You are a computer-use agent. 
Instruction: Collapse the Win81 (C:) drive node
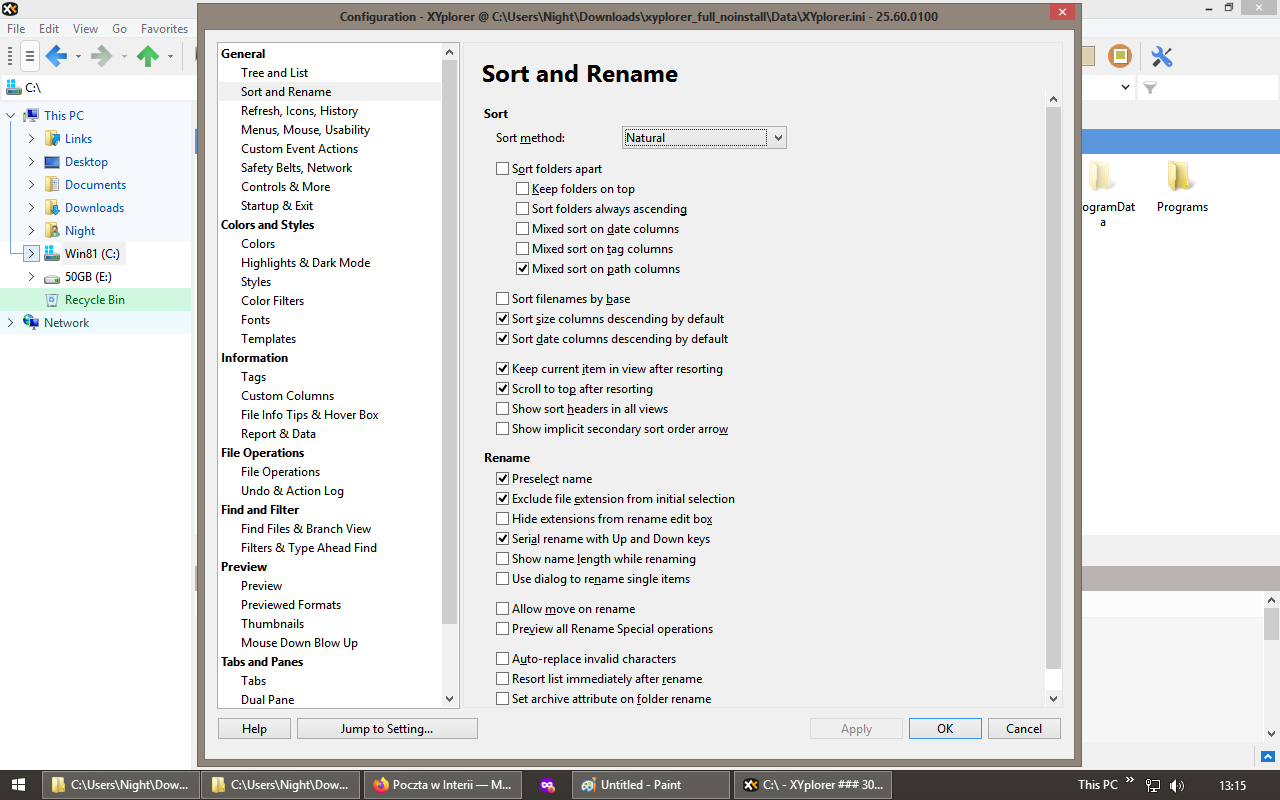coord(30,253)
